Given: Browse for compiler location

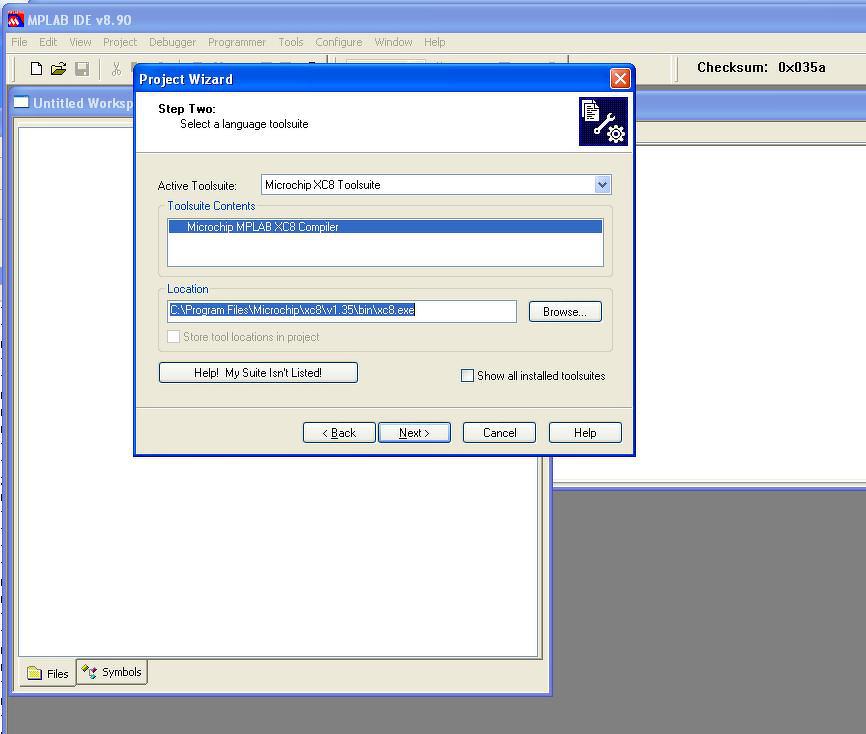Looking at the screenshot, I should click(565, 311).
